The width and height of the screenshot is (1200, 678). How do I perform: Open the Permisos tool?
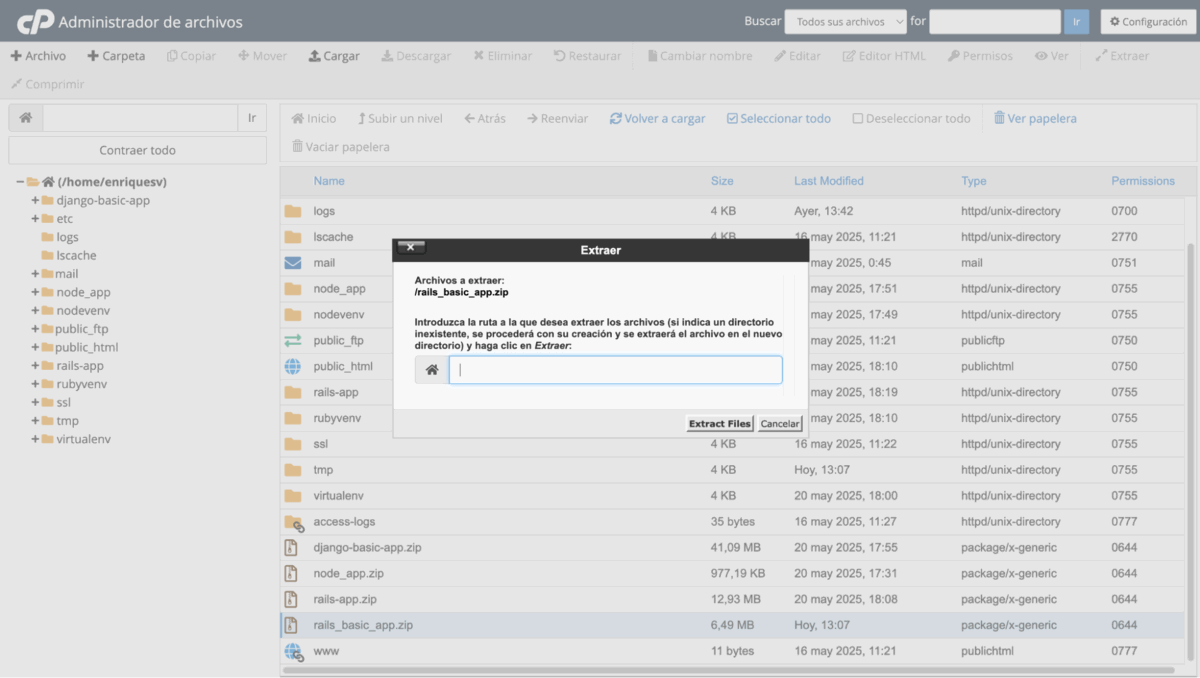pos(980,56)
